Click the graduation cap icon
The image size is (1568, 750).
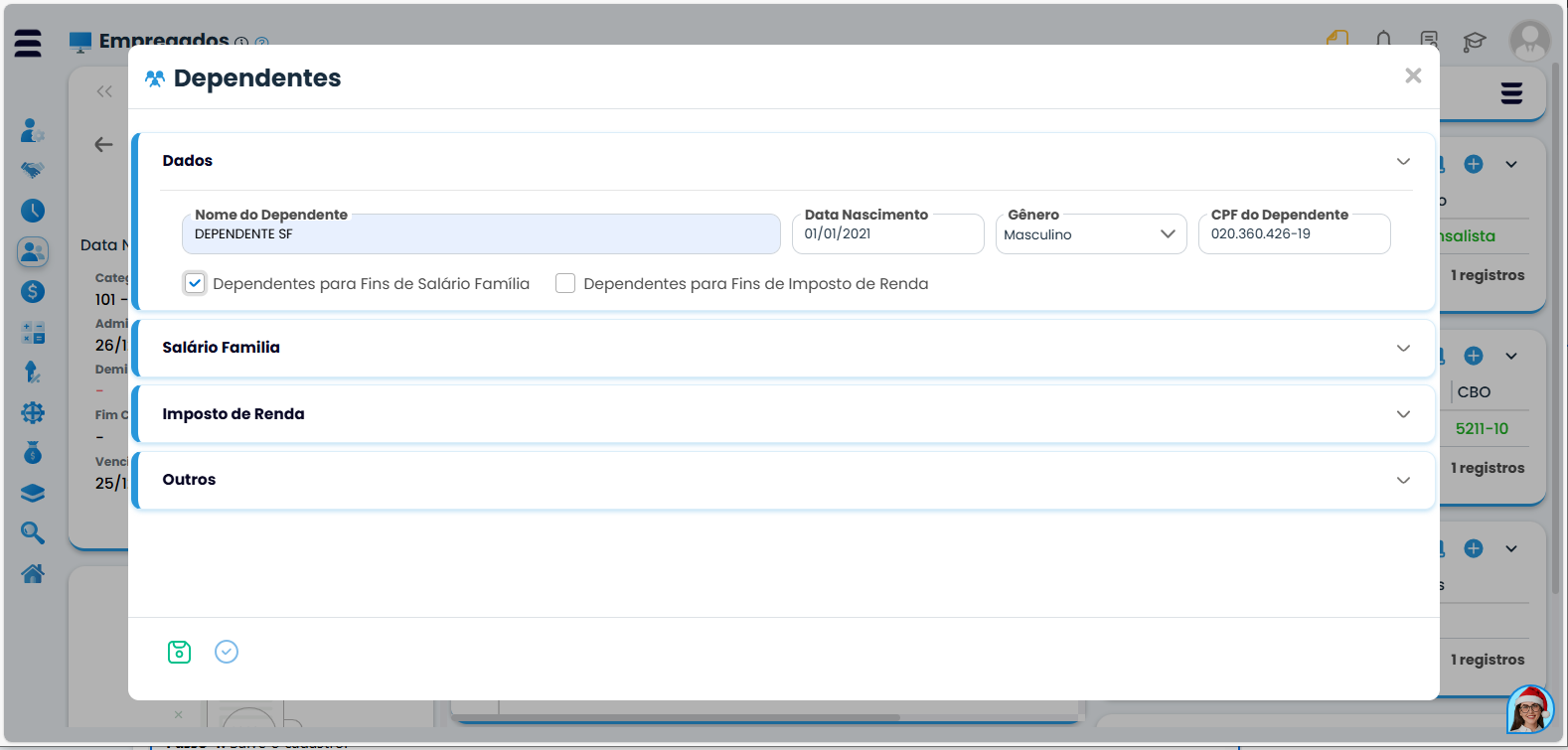click(x=1475, y=42)
